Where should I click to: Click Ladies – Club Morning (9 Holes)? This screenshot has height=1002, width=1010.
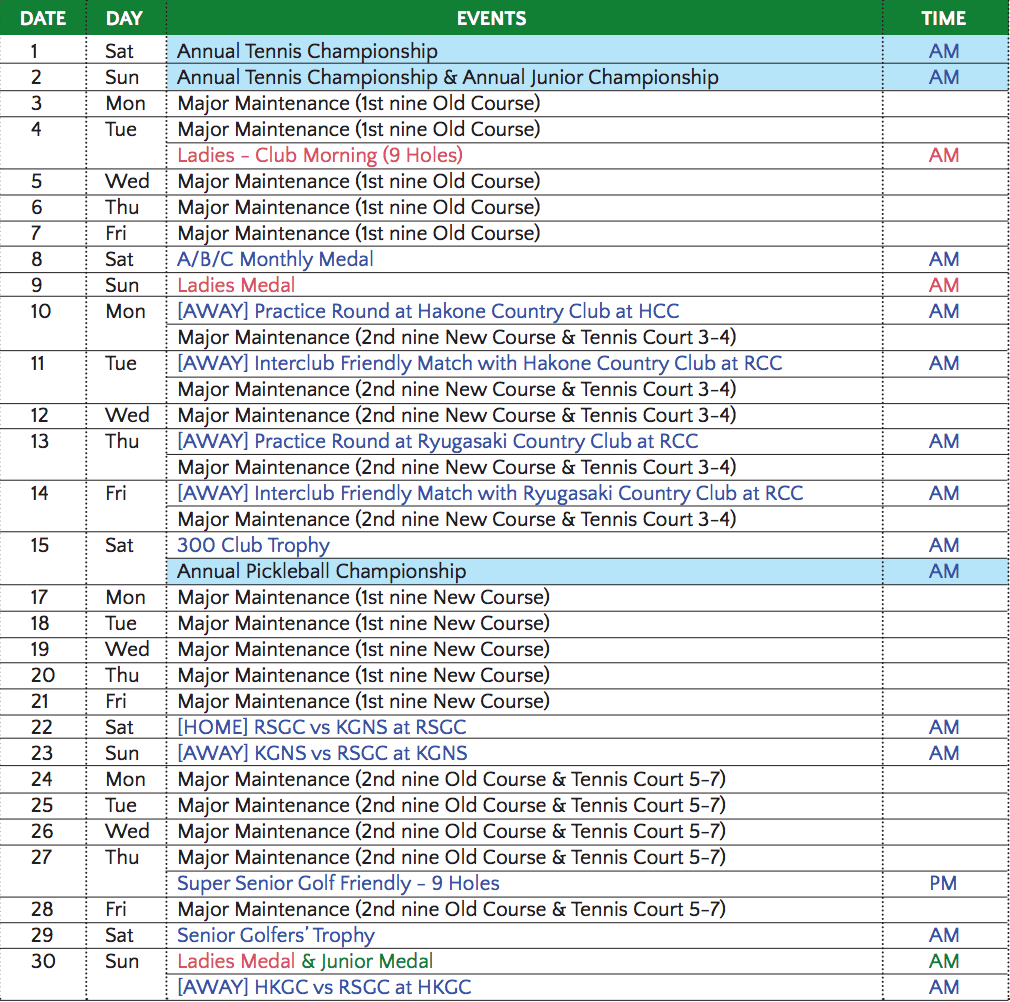[319, 155]
